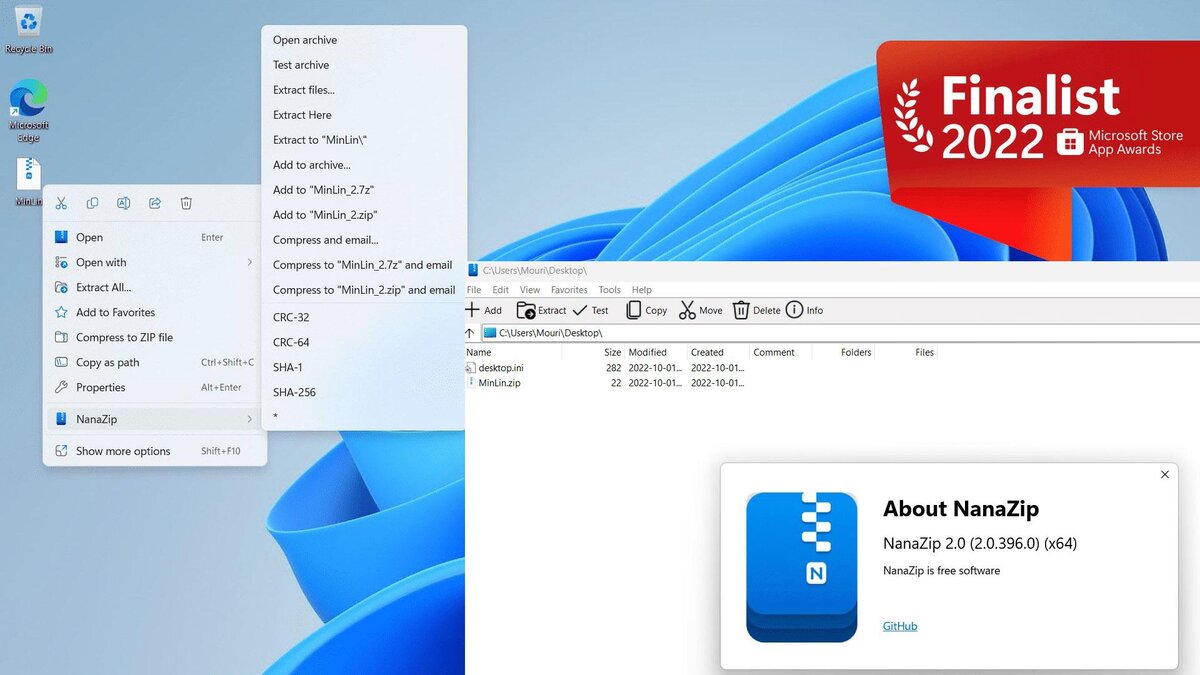Click the Delete toolbar button in NanaZip
Screen dimensions: 1200x675
(x=756, y=310)
